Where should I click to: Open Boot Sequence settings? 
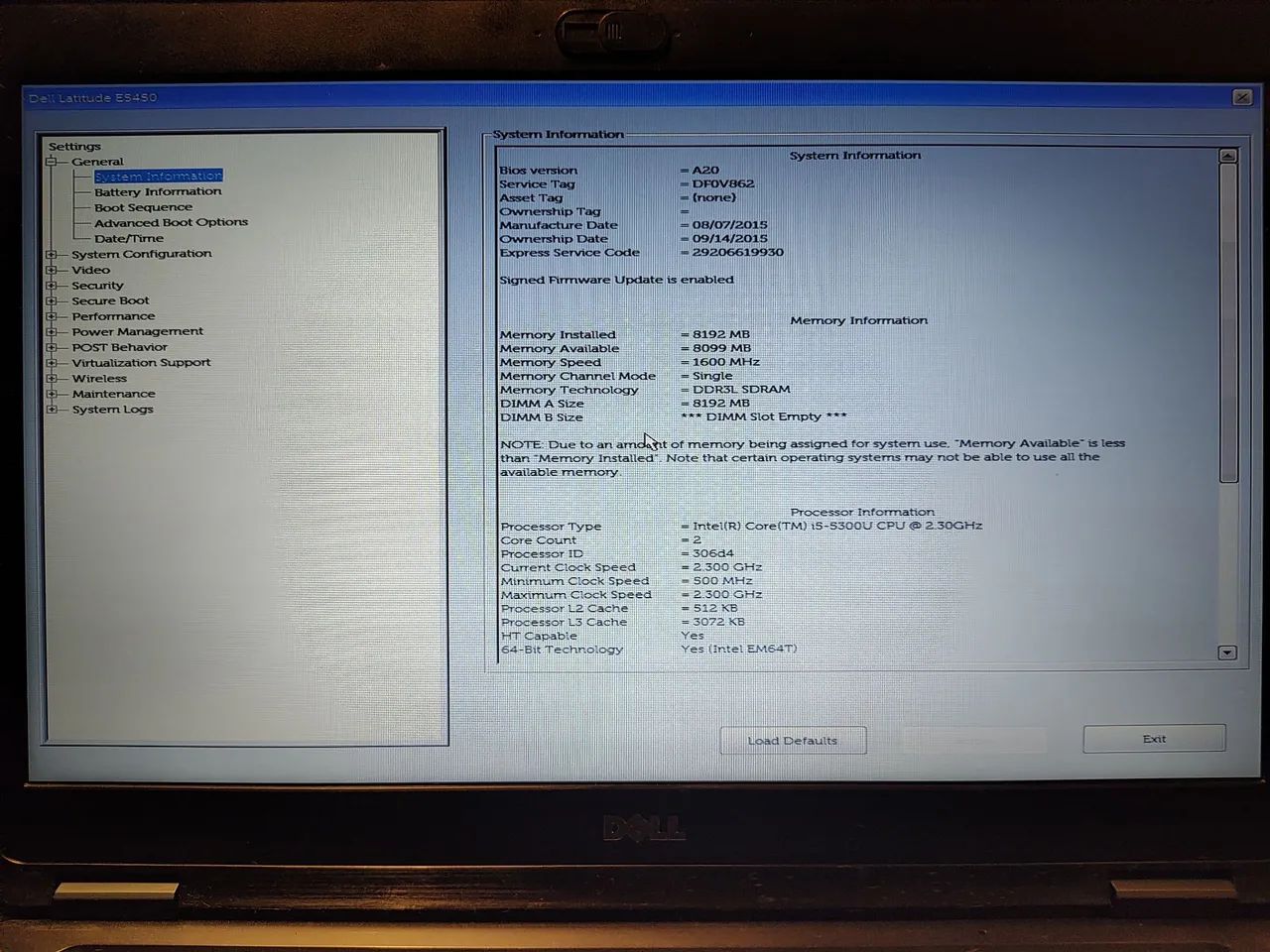click(x=143, y=207)
